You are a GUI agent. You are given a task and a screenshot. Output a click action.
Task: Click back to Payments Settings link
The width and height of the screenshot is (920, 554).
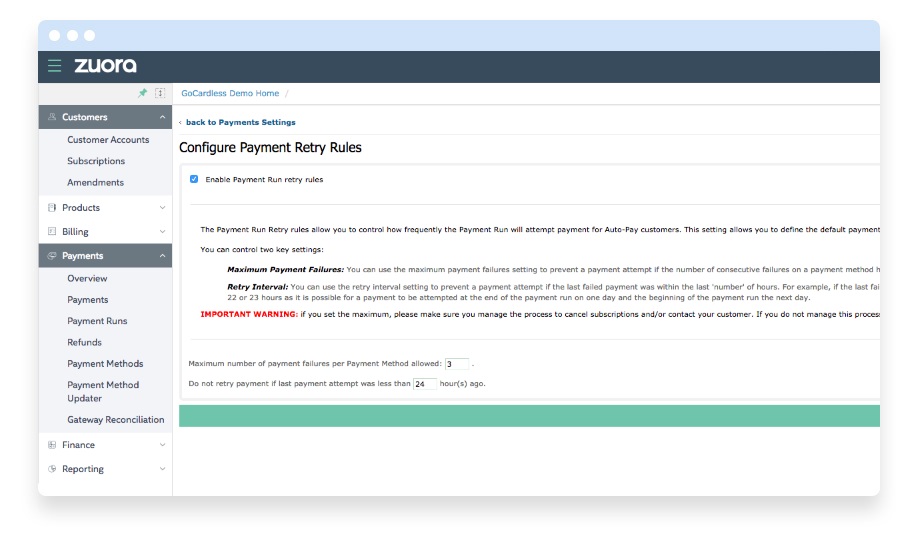(240, 122)
